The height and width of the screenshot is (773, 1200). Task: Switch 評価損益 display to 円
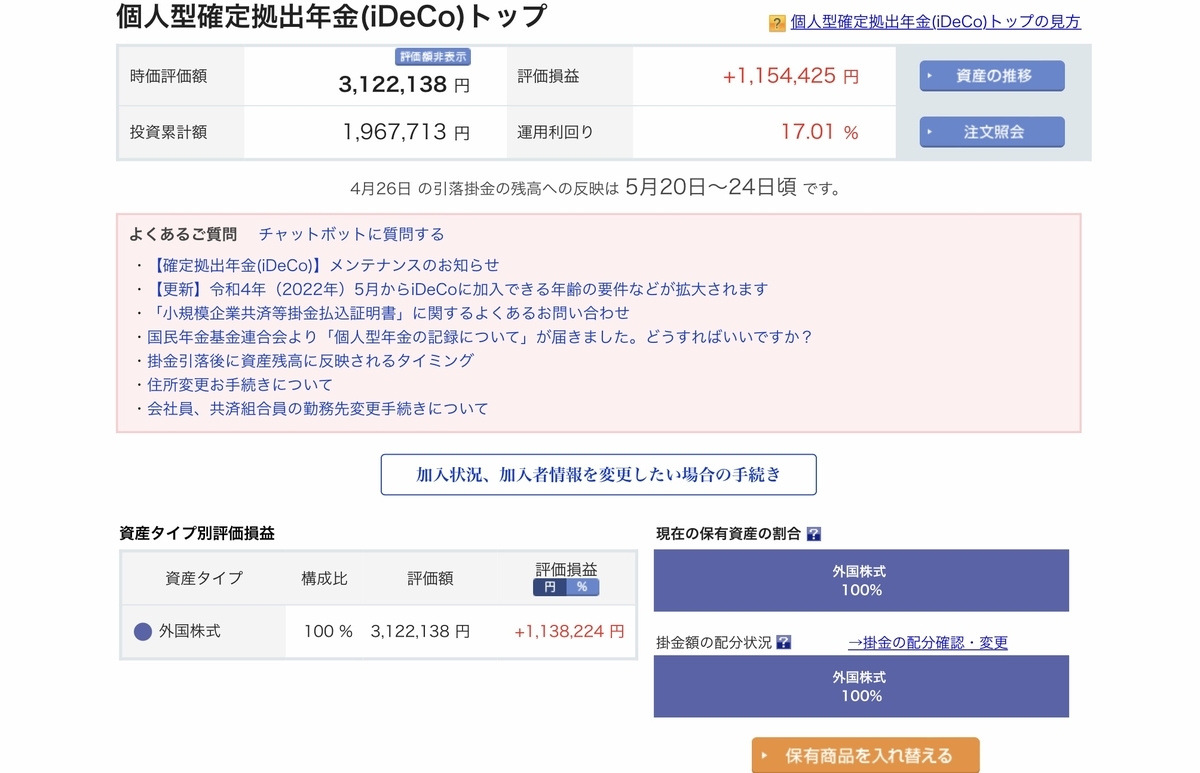(x=549, y=588)
